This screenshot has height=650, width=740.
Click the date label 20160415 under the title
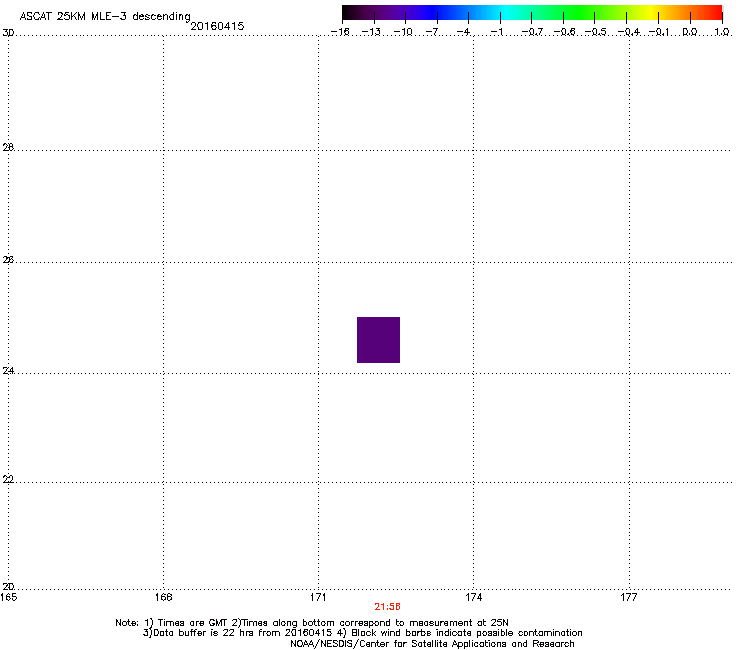point(217,26)
